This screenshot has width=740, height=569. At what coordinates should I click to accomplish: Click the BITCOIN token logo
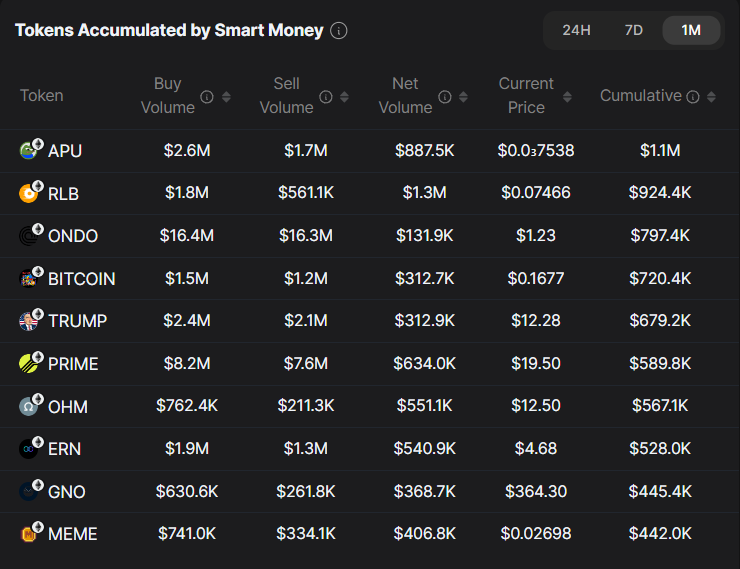click(x=28, y=278)
